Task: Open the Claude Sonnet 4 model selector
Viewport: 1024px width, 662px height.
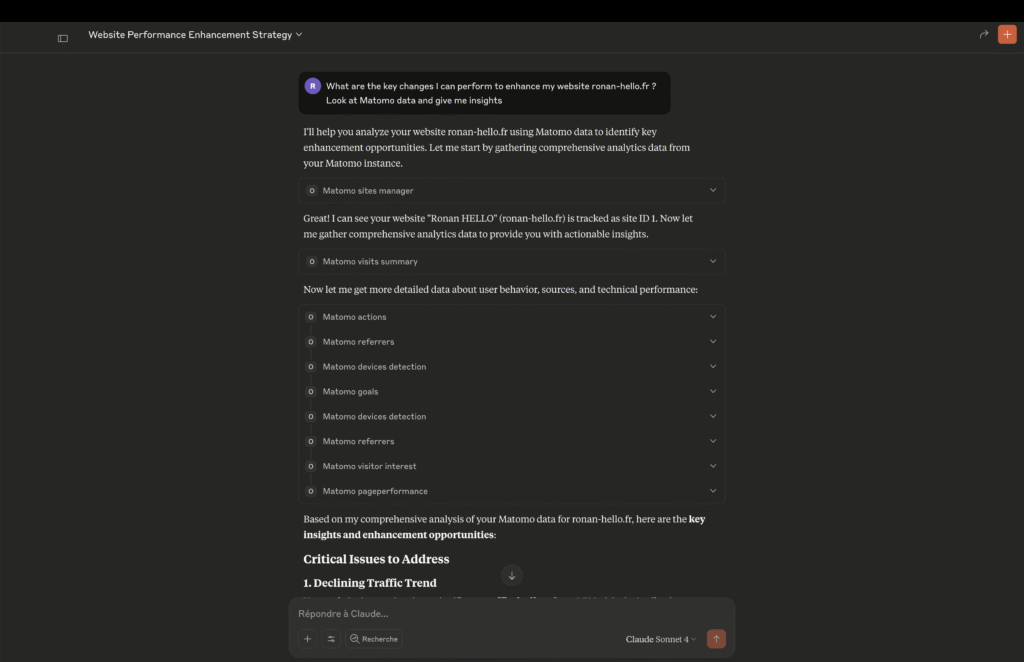Action: tap(661, 639)
